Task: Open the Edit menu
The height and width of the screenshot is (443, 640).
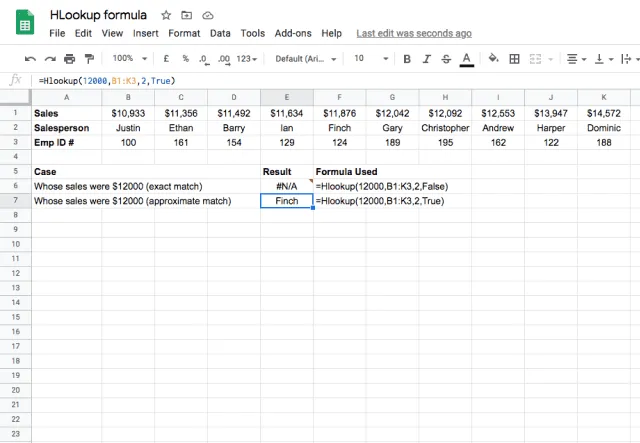Action: coord(83,33)
